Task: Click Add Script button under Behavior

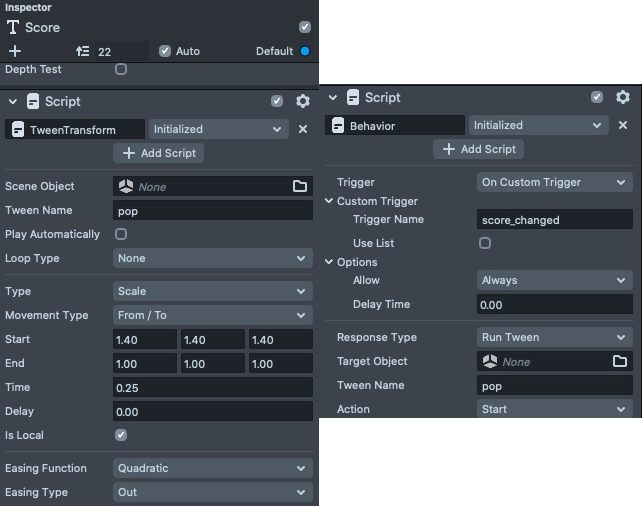Action: tap(478, 149)
